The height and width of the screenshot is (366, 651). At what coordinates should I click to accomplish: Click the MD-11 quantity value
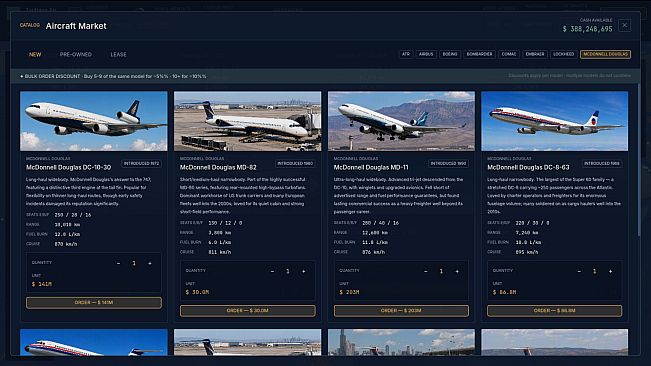(441, 271)
